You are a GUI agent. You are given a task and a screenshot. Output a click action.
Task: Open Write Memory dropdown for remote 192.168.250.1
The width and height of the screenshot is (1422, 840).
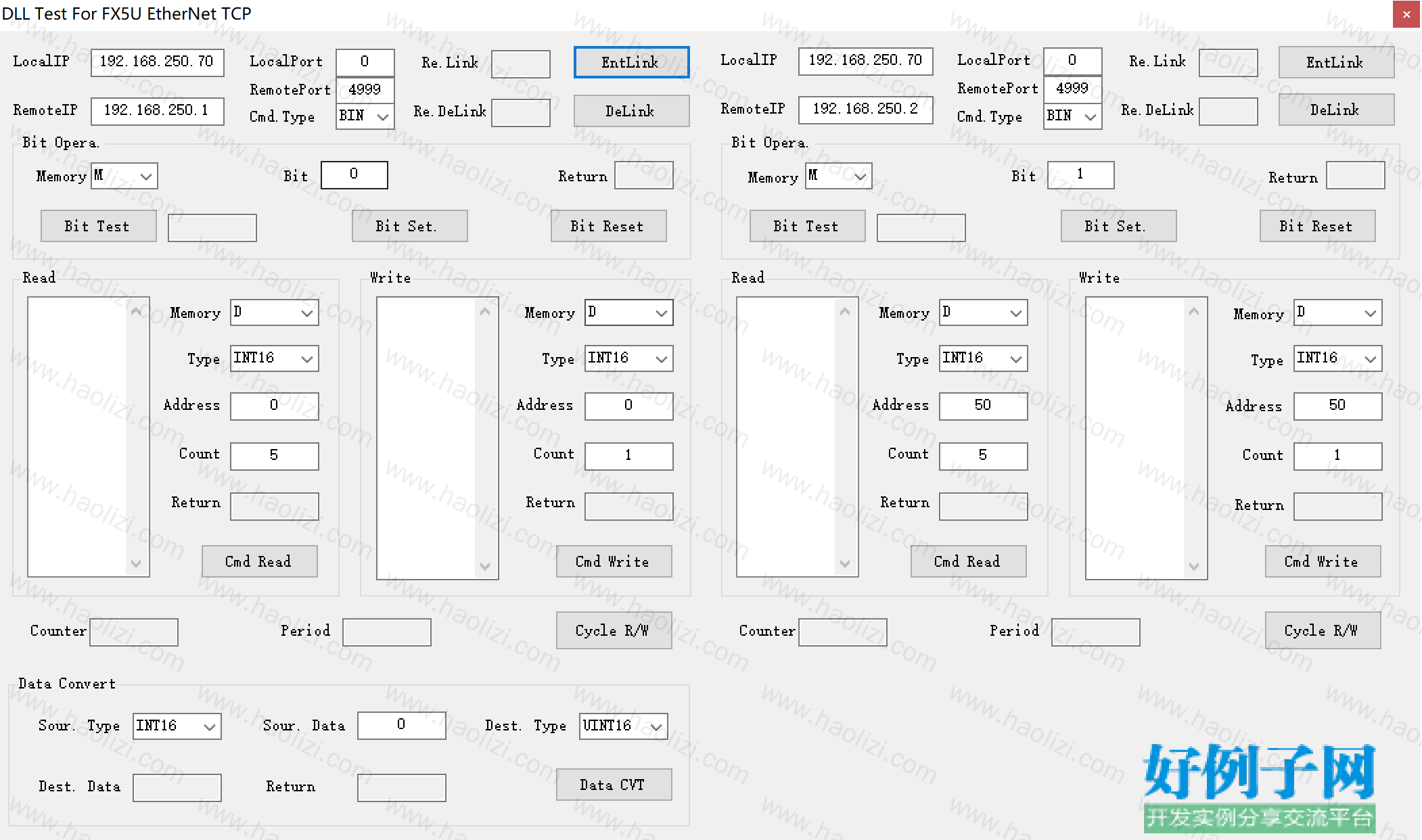click(628, 312)
